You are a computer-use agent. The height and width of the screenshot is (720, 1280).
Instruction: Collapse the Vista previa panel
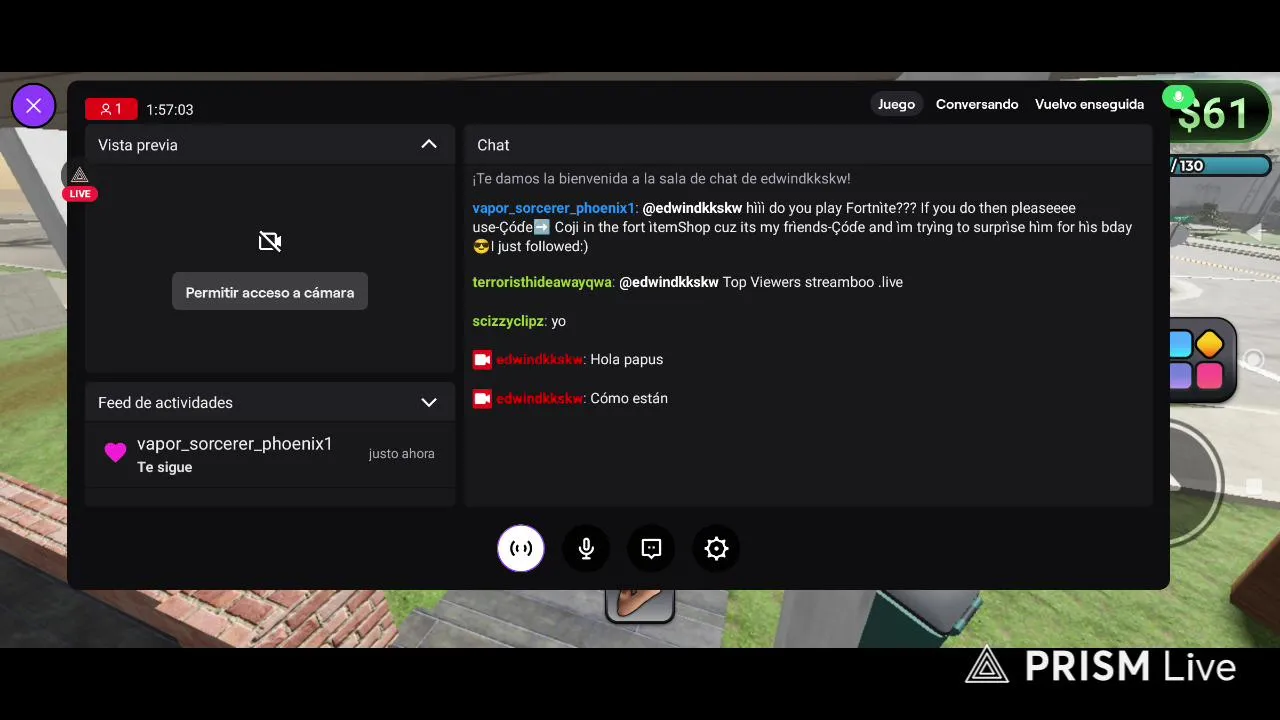(x=429, y=145)
